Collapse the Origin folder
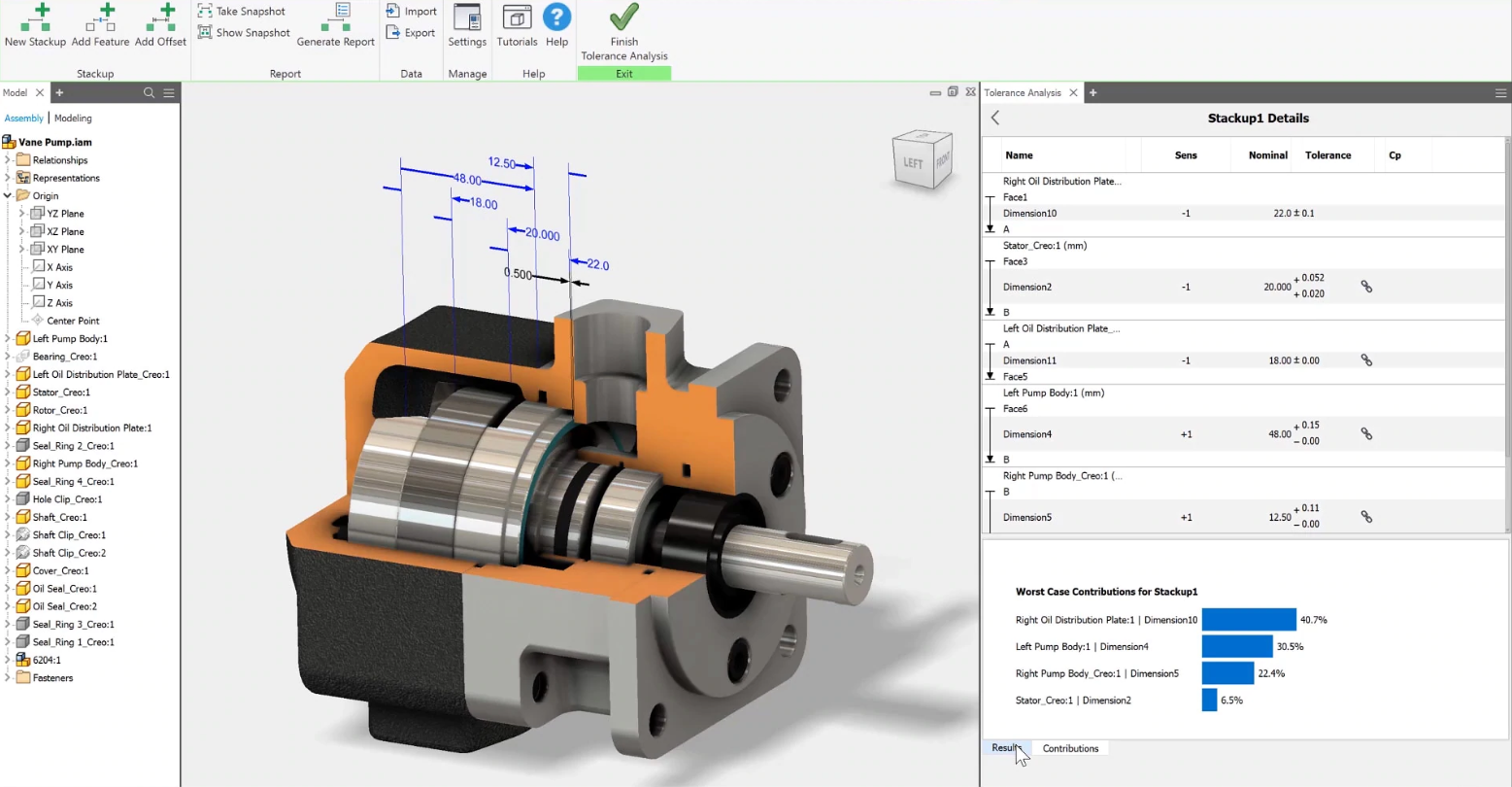Viewport: 1512px width, 787px height. point(8,195)
